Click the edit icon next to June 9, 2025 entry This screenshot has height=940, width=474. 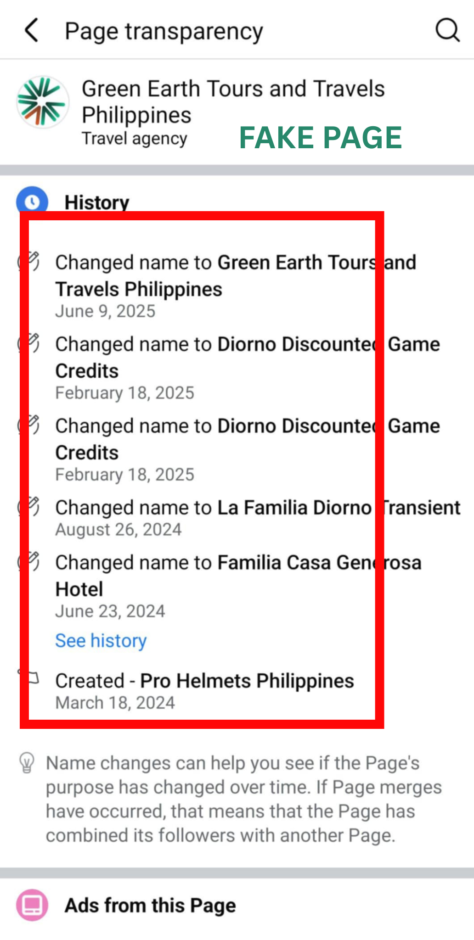coord(30,261)
